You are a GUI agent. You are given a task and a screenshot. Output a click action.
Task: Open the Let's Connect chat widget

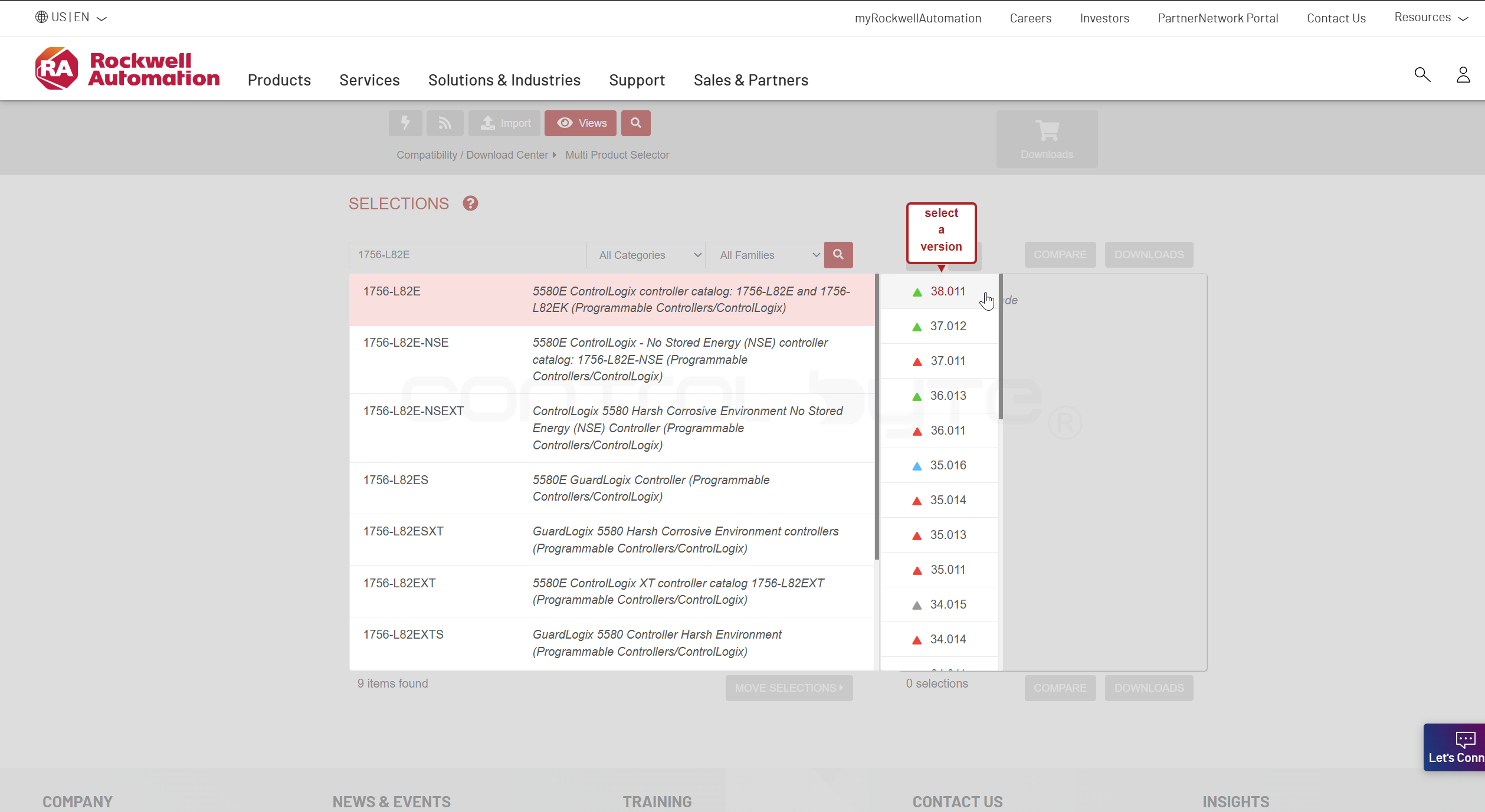point(1454,747)
